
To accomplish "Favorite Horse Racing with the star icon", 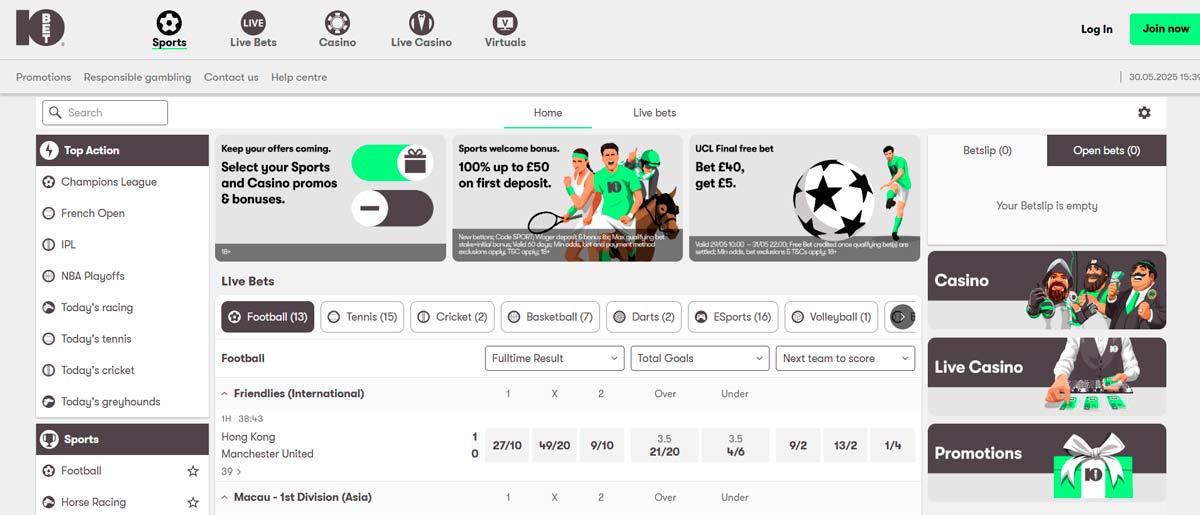I will [x=193, y=502].
